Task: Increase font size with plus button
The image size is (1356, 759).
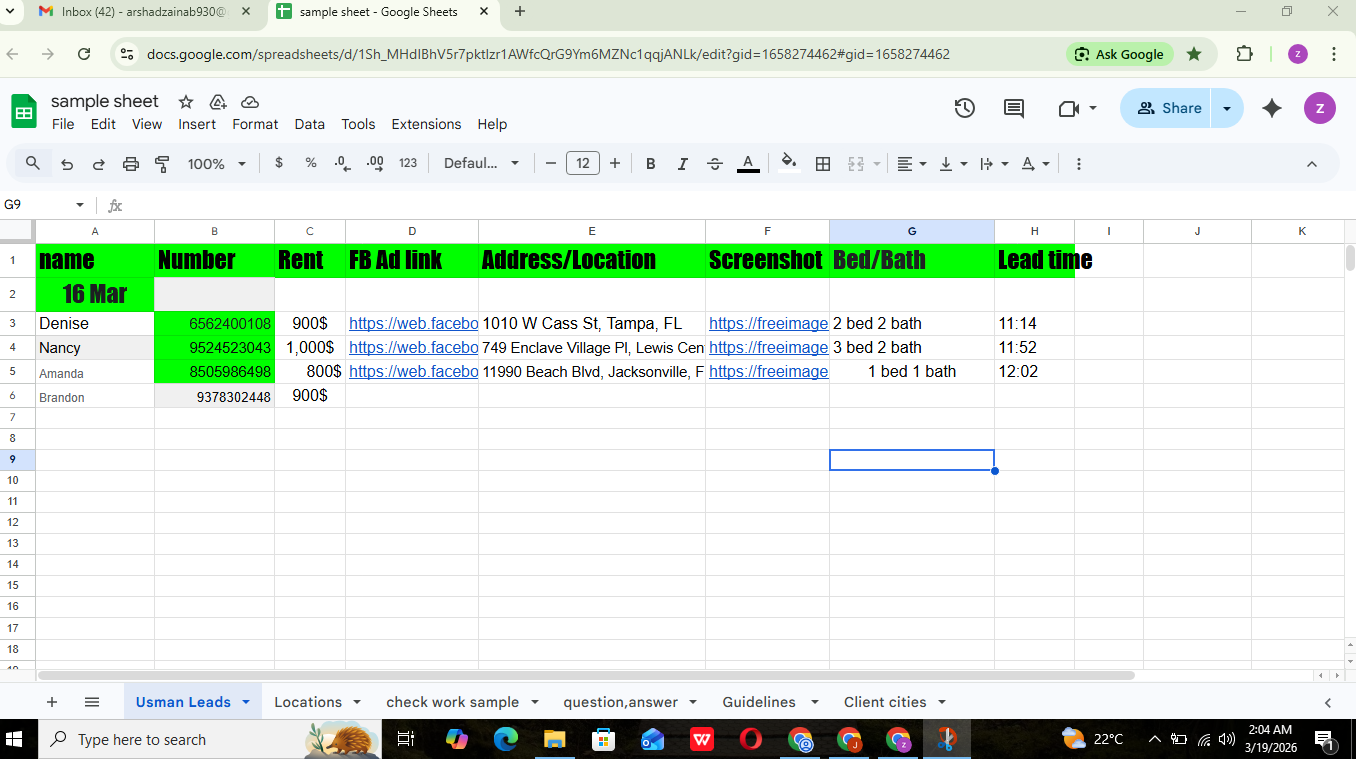Action: [615, 163]
